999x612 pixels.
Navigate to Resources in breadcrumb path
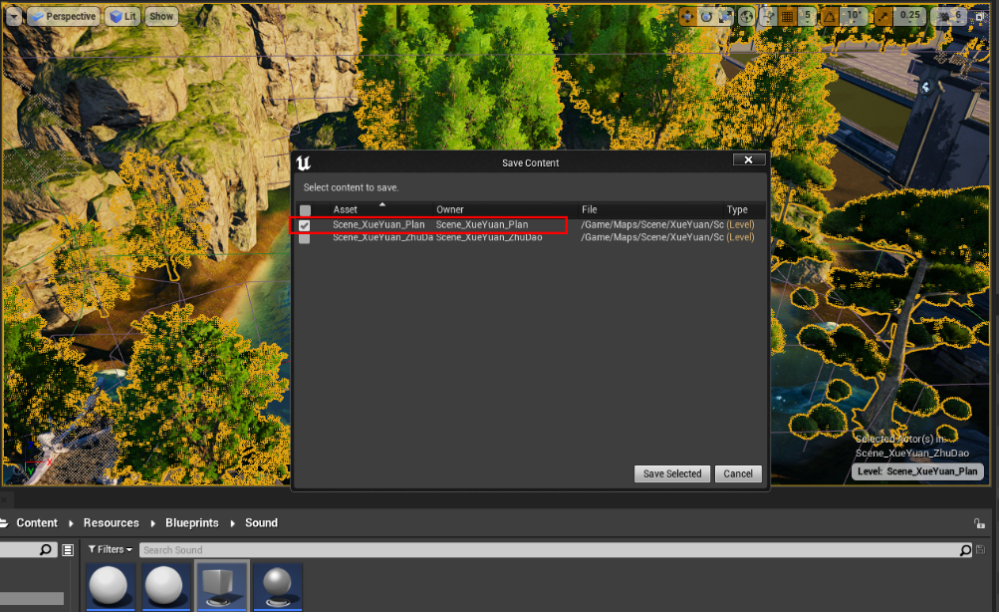tap(111, 523)
